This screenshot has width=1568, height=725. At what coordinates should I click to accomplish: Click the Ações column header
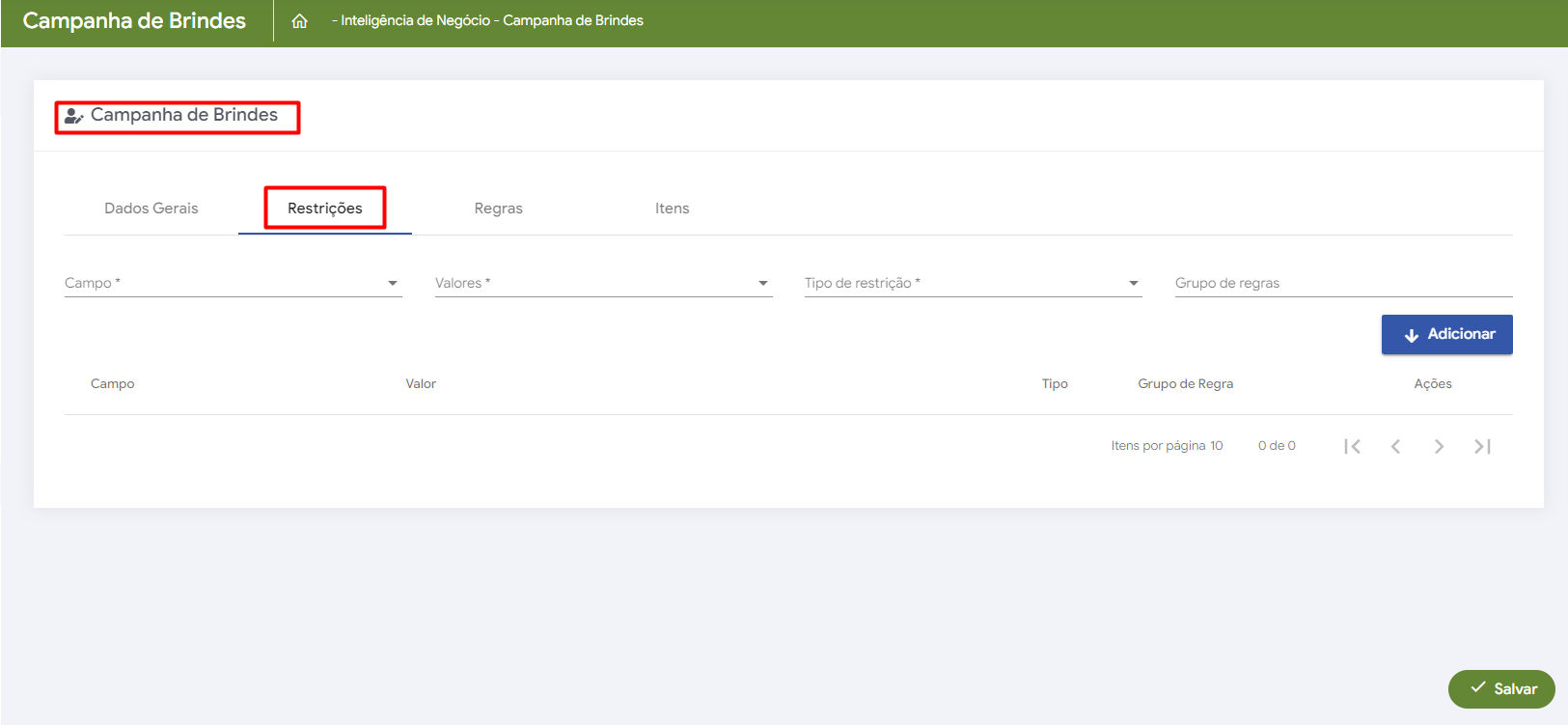tap(1433, 384)
